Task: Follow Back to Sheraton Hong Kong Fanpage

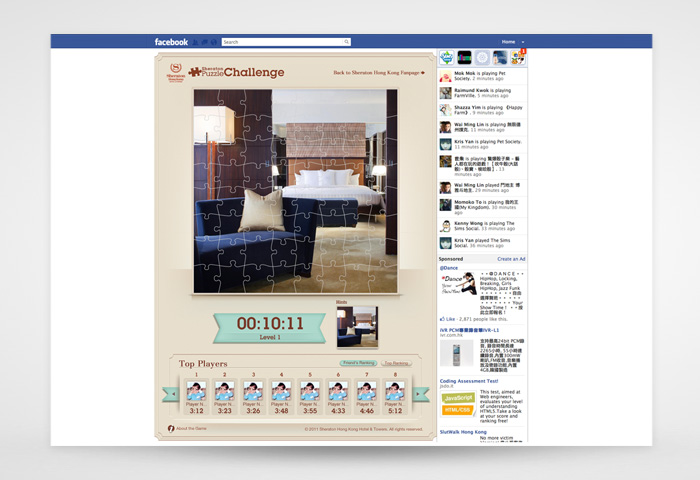Action: tap(379, 72)
